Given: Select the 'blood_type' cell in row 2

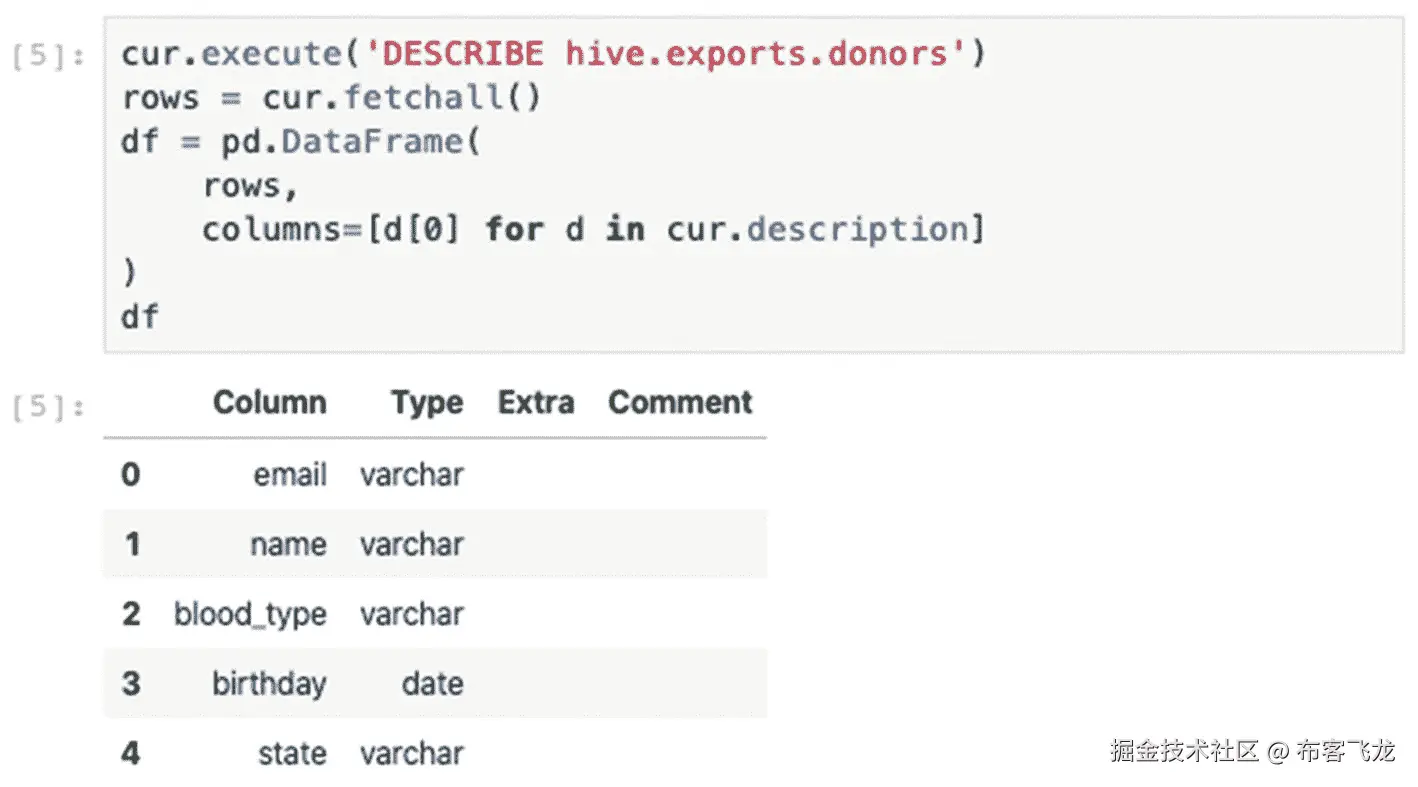Looking at the screenshot, I should [x=250, y=614].
